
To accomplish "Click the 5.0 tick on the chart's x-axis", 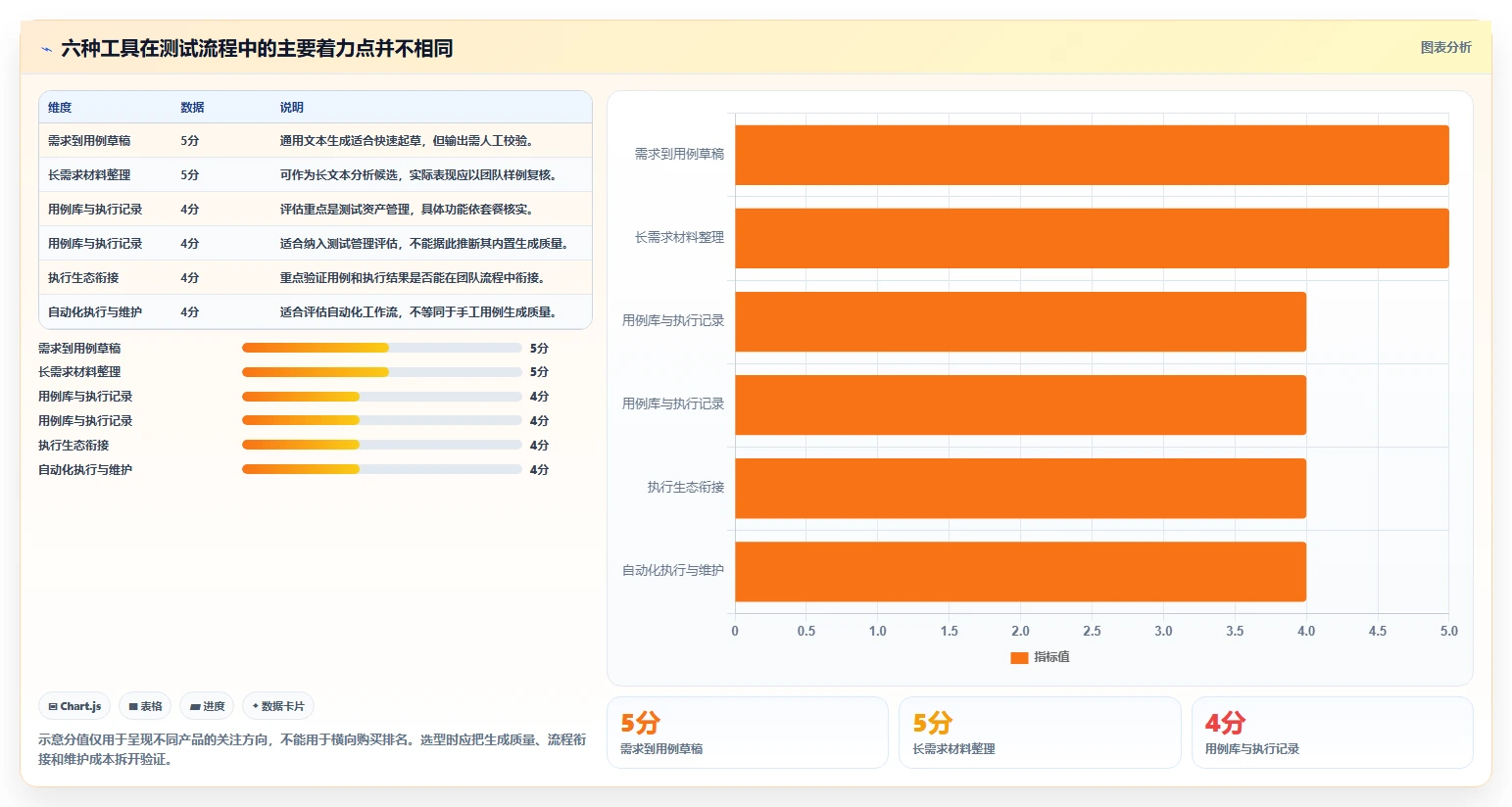I will point(1449,631).
